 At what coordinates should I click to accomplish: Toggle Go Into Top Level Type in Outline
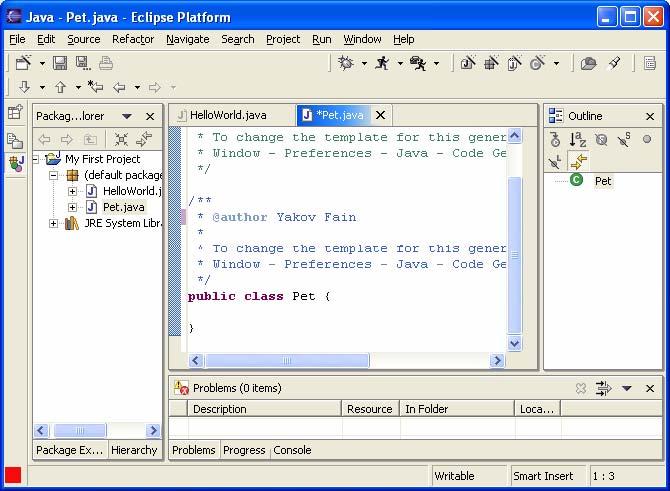coord(555,139)
